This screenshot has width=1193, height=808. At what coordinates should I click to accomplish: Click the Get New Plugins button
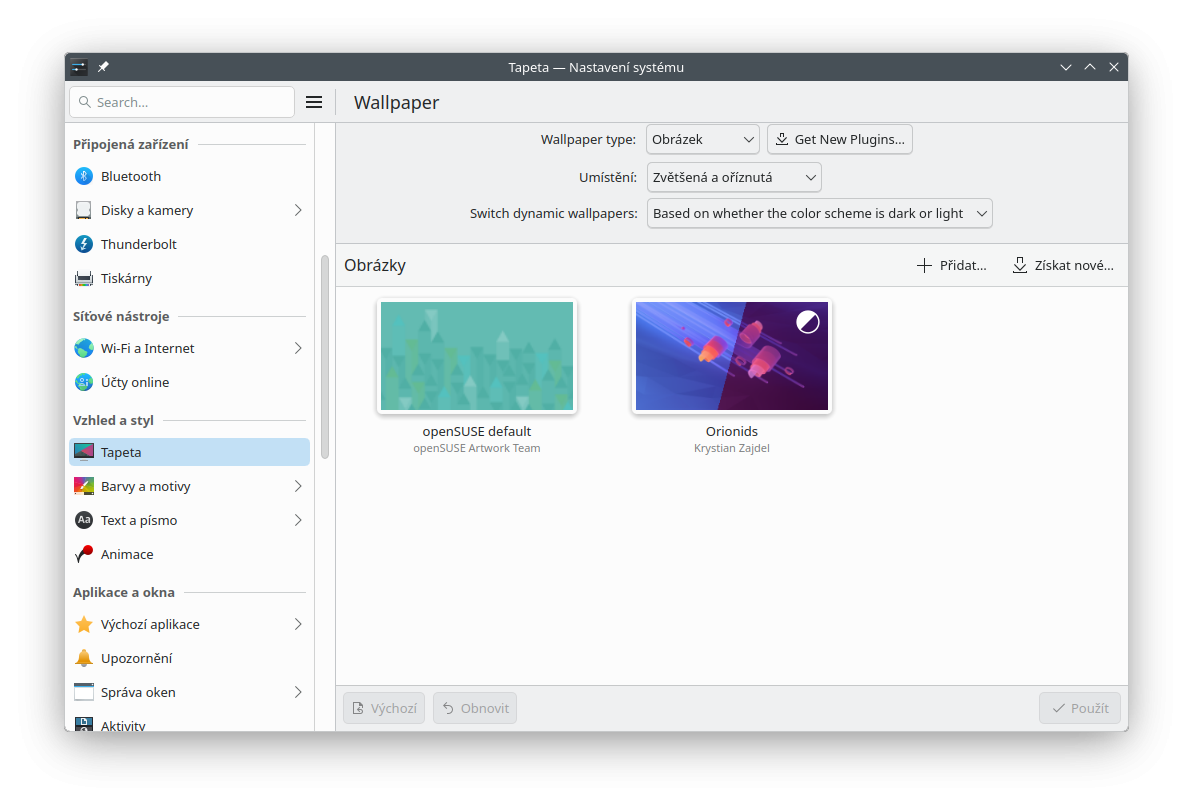[839, 140]
